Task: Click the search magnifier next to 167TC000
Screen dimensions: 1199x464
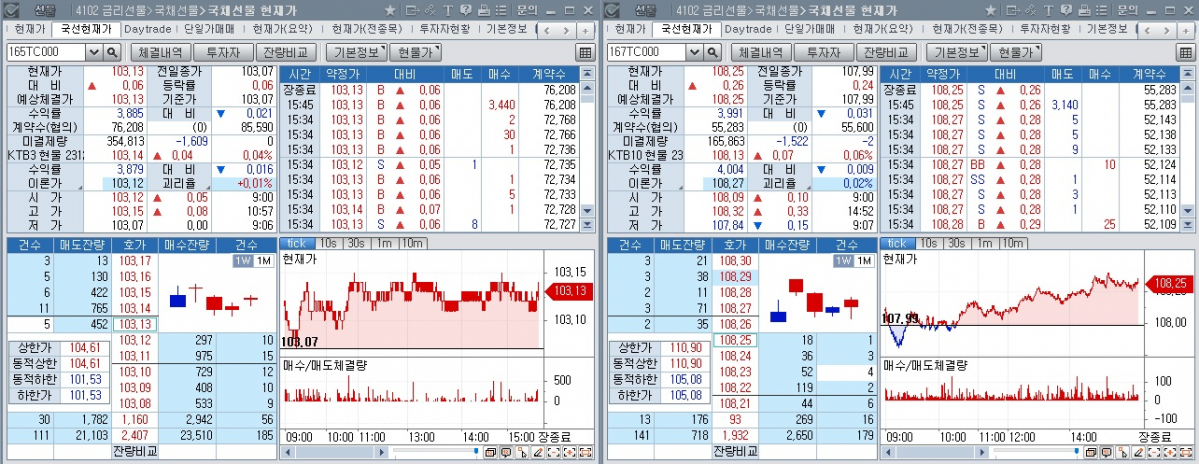Action: pos(712,52)
